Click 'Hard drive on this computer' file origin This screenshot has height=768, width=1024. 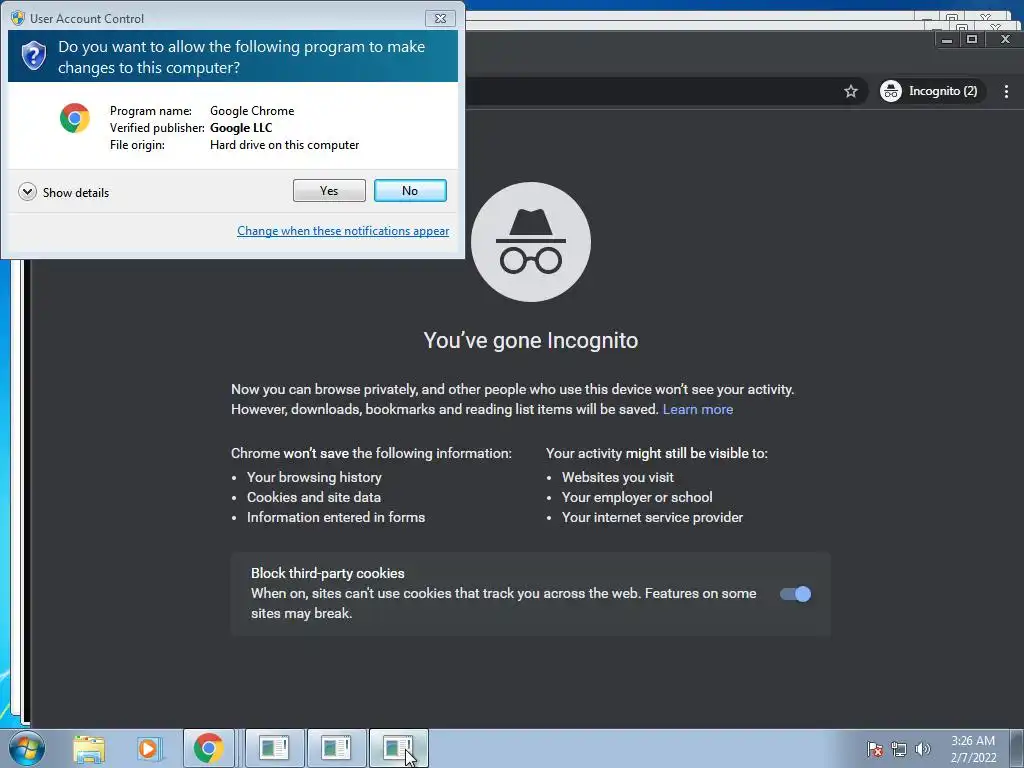(x=285, y=145)
